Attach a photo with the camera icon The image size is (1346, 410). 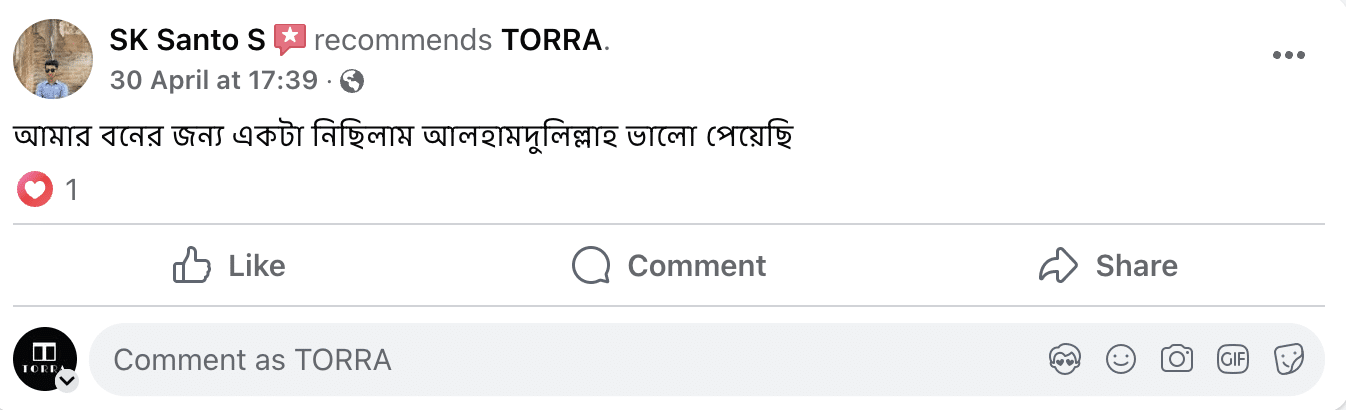coord(1176,359)
